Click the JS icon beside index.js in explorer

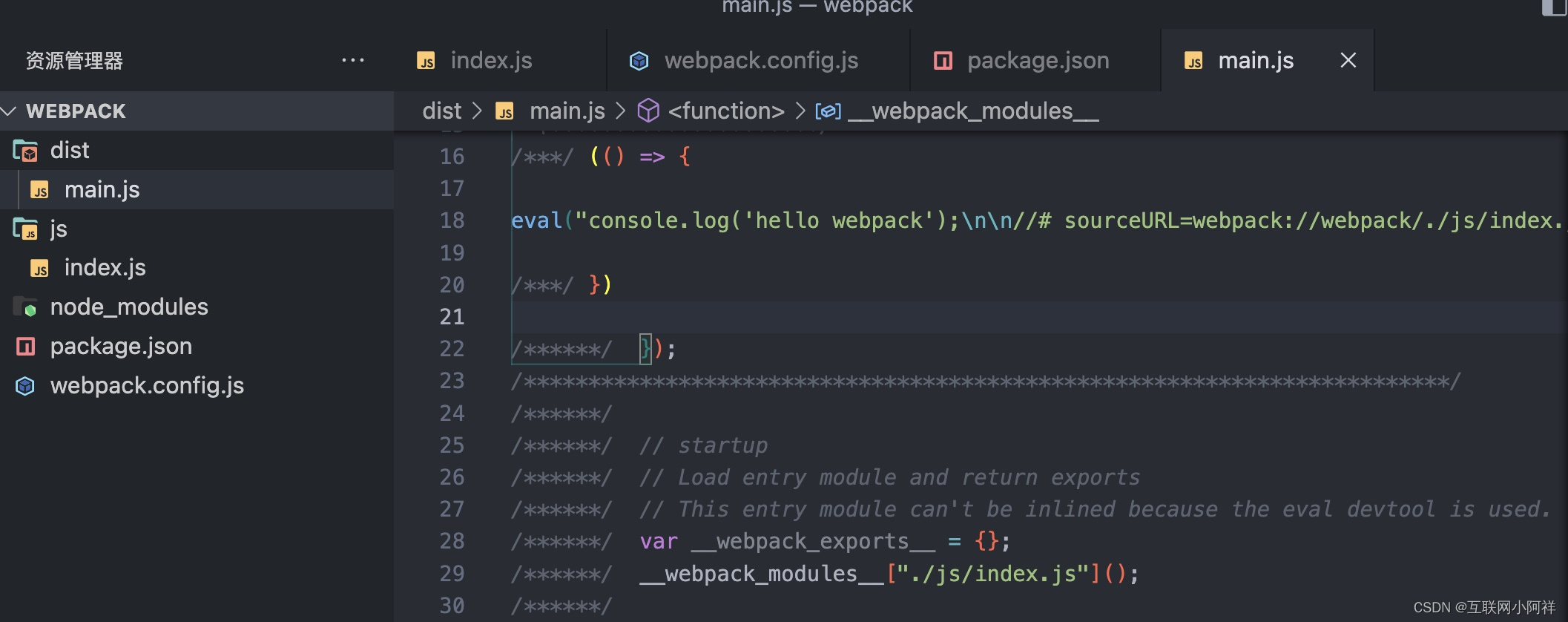coord(39,268)
